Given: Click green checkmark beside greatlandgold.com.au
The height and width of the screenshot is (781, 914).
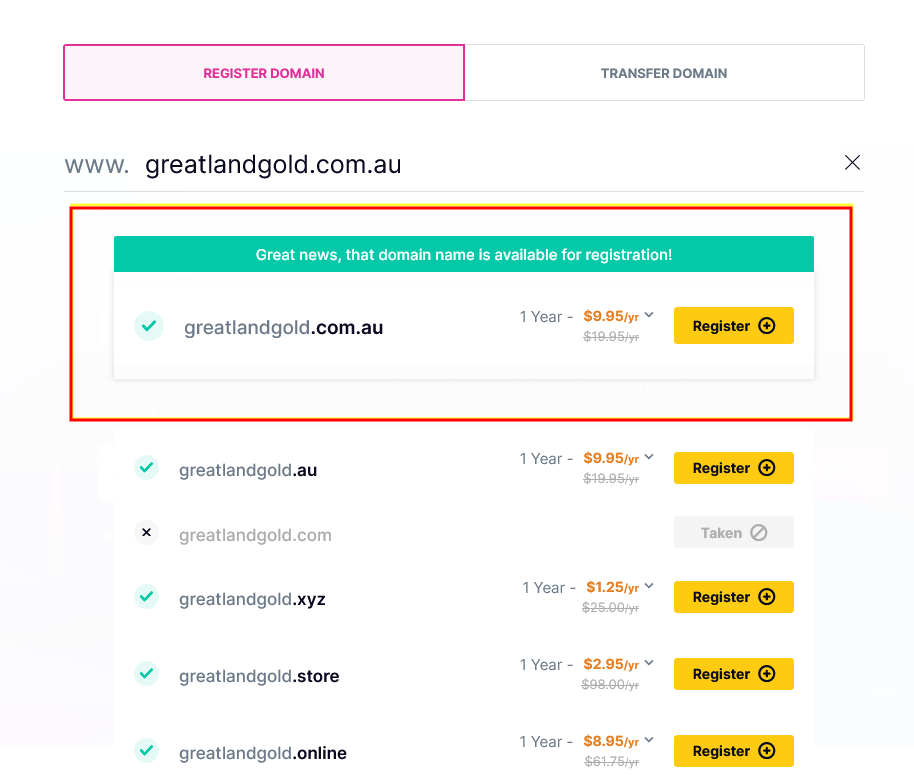Looking at the screenshot, I should [x=149, y=326].
